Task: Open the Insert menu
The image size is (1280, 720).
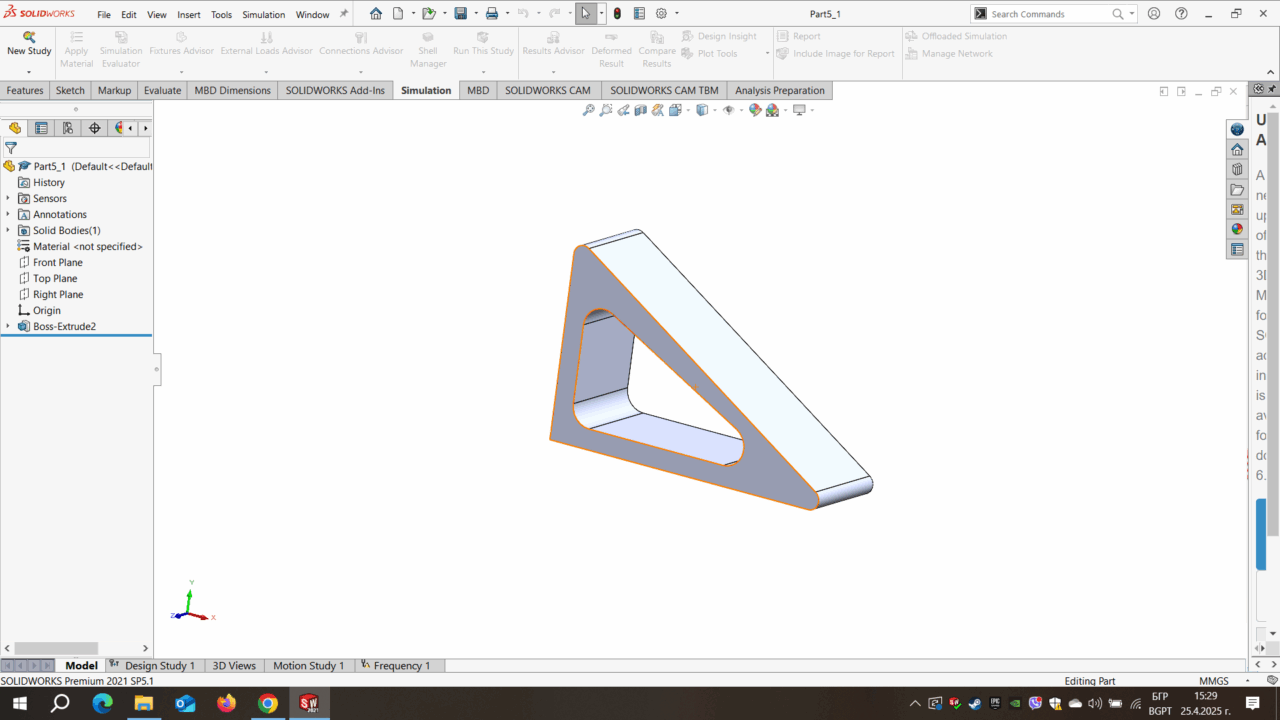Action: tap(189, 15)
